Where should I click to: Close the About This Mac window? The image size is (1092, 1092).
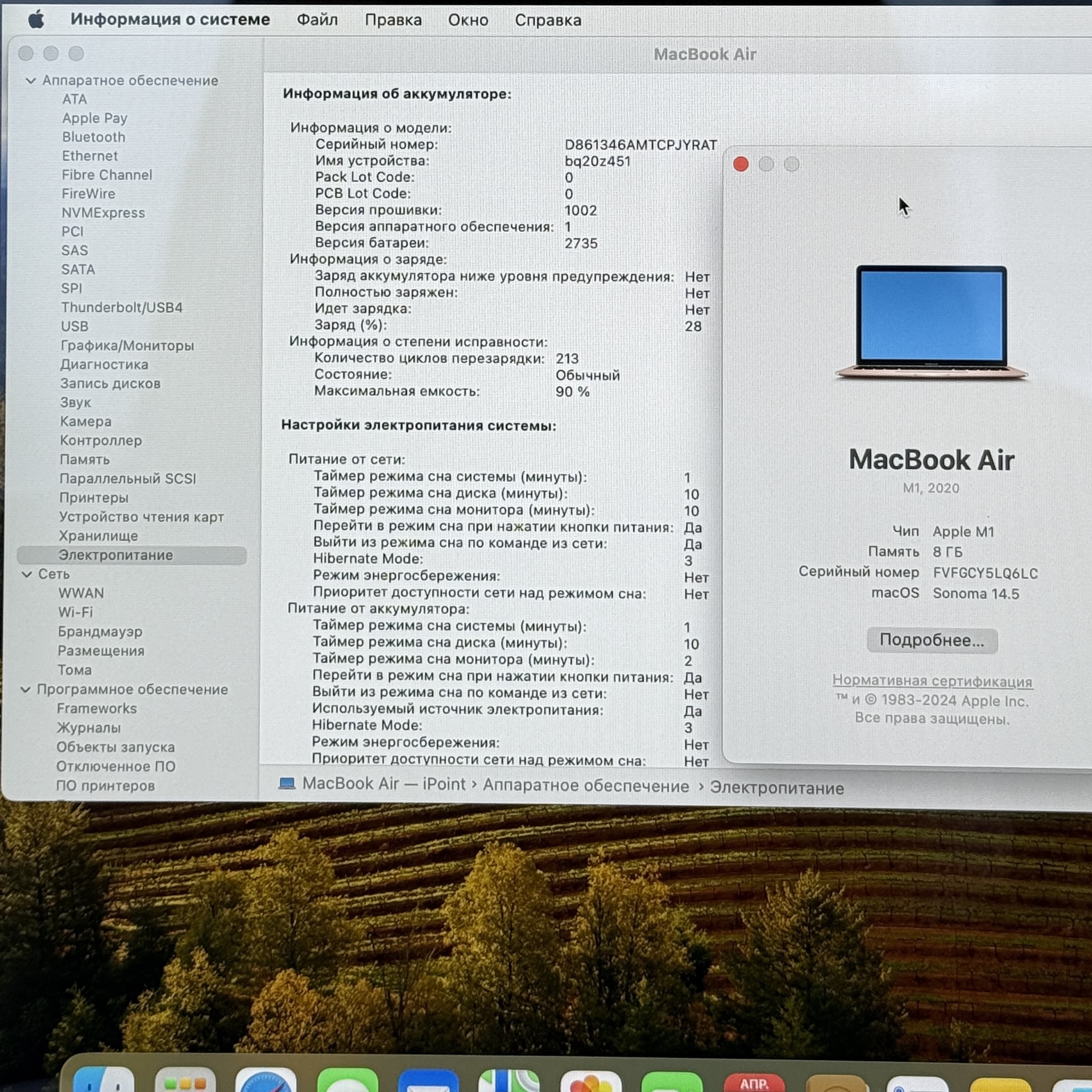[741, 164]
